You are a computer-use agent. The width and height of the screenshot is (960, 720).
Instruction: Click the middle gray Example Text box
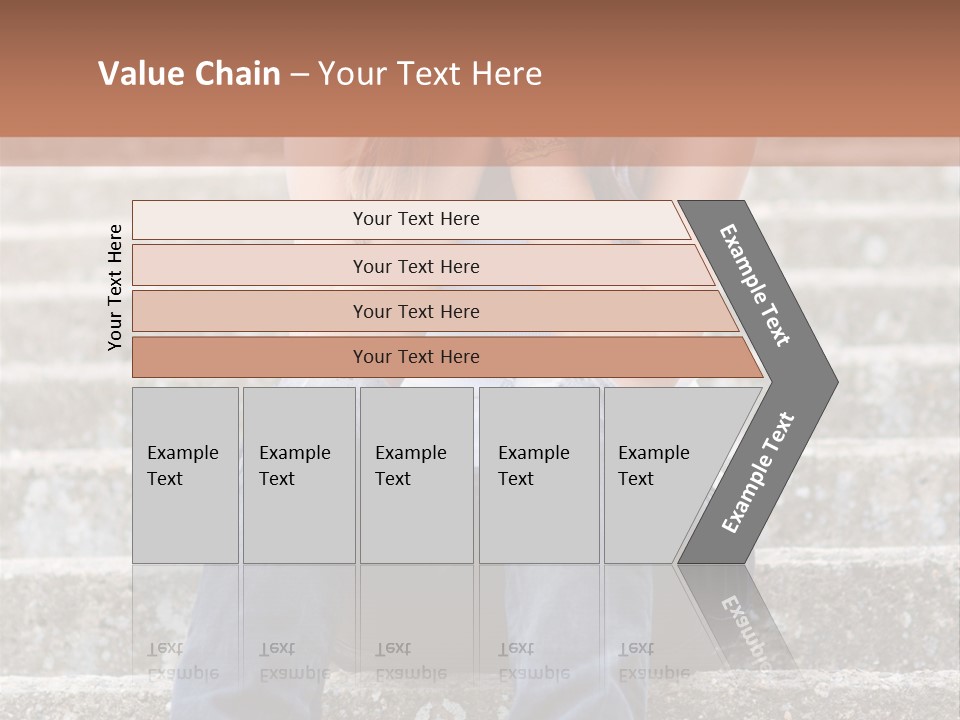point(416,474)
